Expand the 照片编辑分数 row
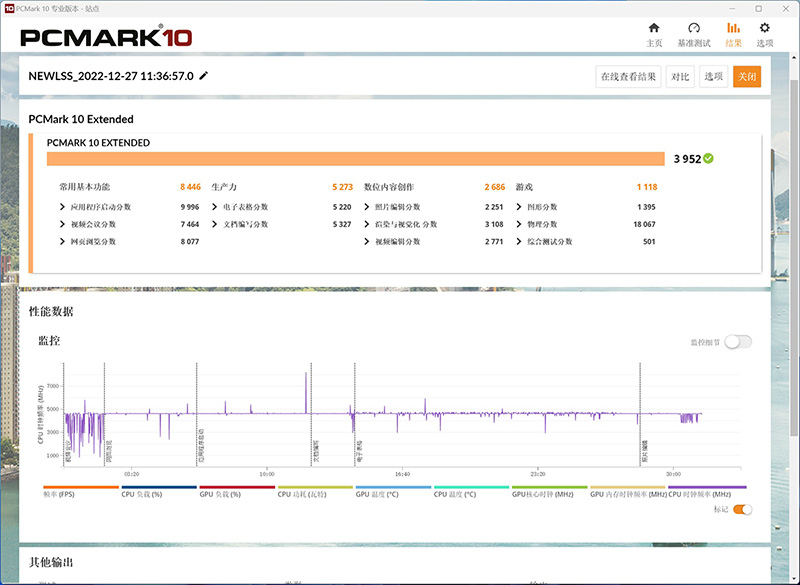Image resolution: width=800 pixels, height=585 pixels. click(368, 207)
